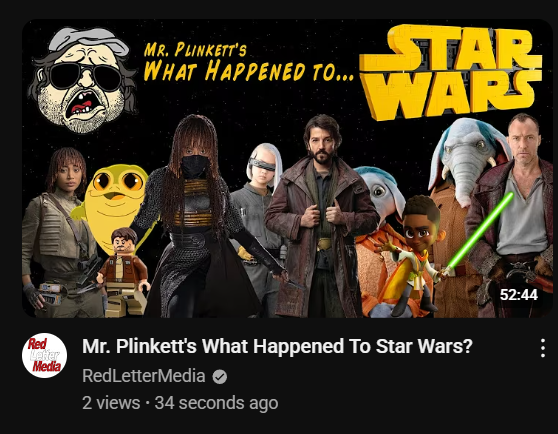Open the RedLetterMedia channel name link

pyautogui.click(x=144, y=376)
